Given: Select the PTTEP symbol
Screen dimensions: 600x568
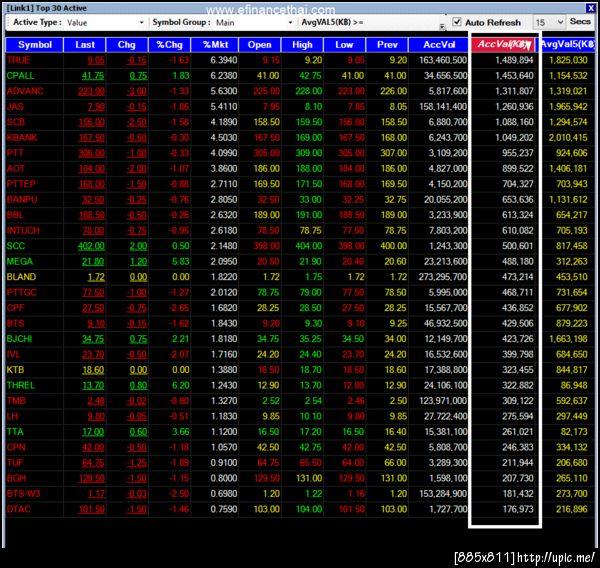Looking at the screenshot, I should click(21, 184).
